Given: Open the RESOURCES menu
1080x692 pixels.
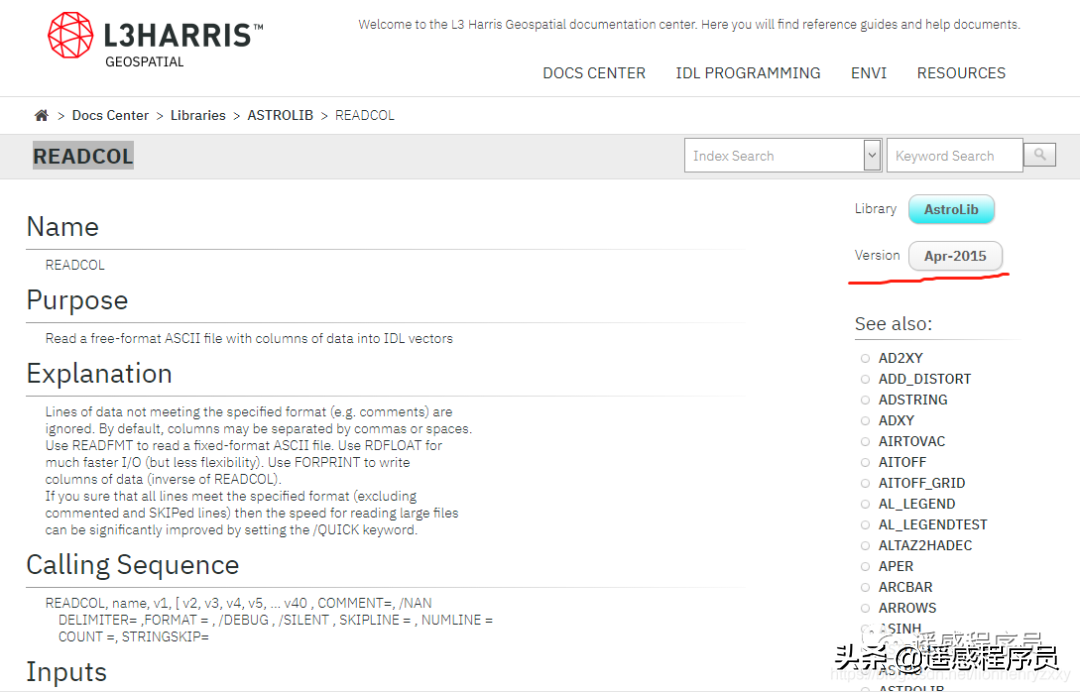Looking at the screenshot, I should [961, 73].
